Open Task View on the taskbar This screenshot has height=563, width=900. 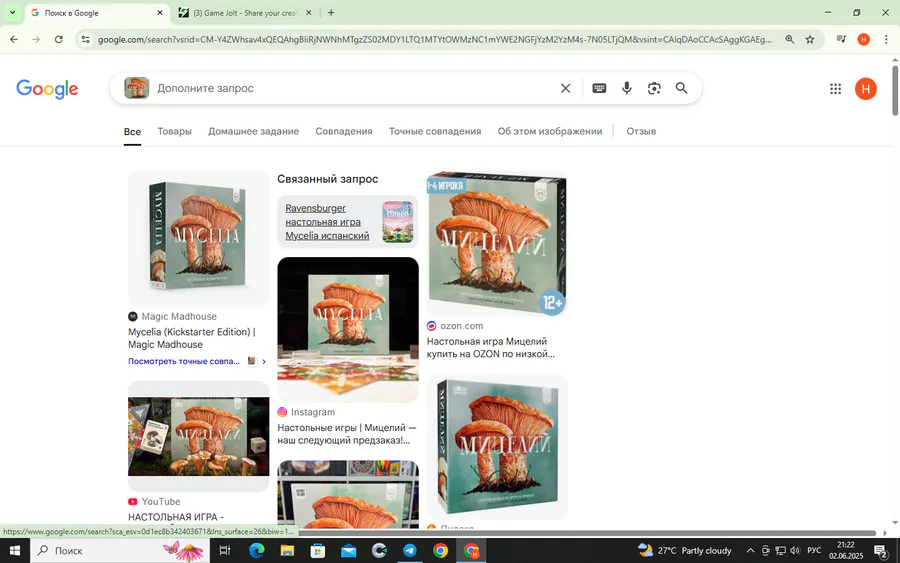(x=225, y=550)
